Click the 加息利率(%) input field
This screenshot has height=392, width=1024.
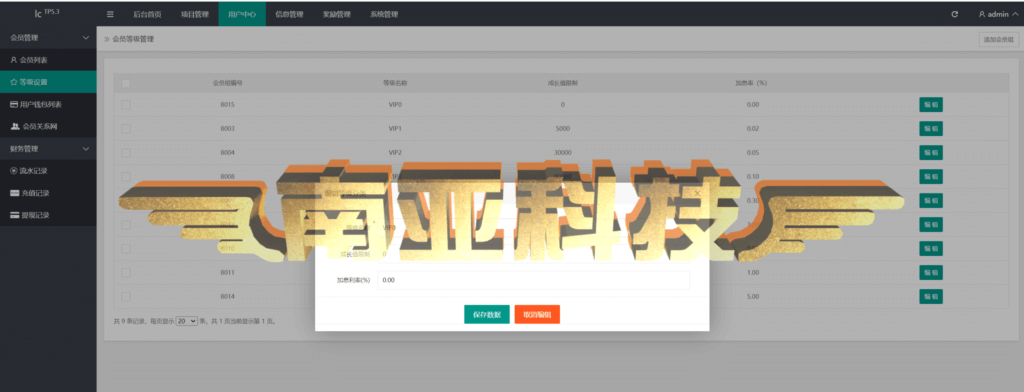tap(533, 280)
